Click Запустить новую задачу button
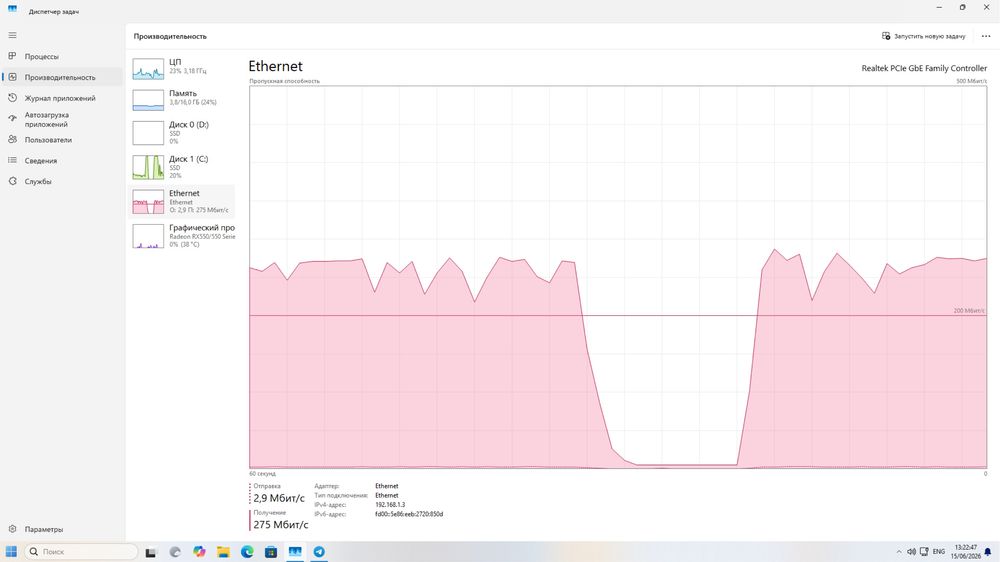 pyautogui.click(x=923, y=36)
